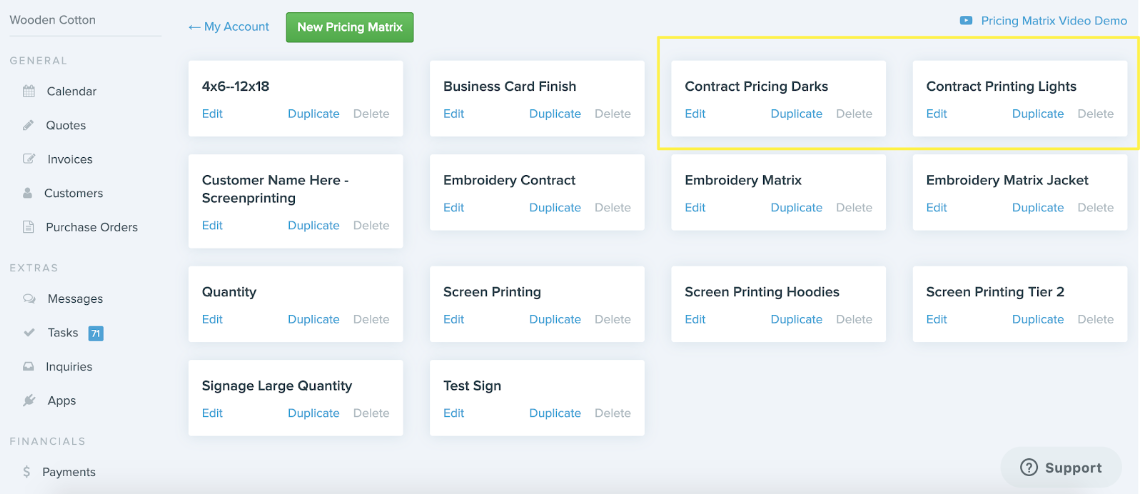1140x494 pixels.
Task: Click the Tasks count badge 71
Action: 95,334
